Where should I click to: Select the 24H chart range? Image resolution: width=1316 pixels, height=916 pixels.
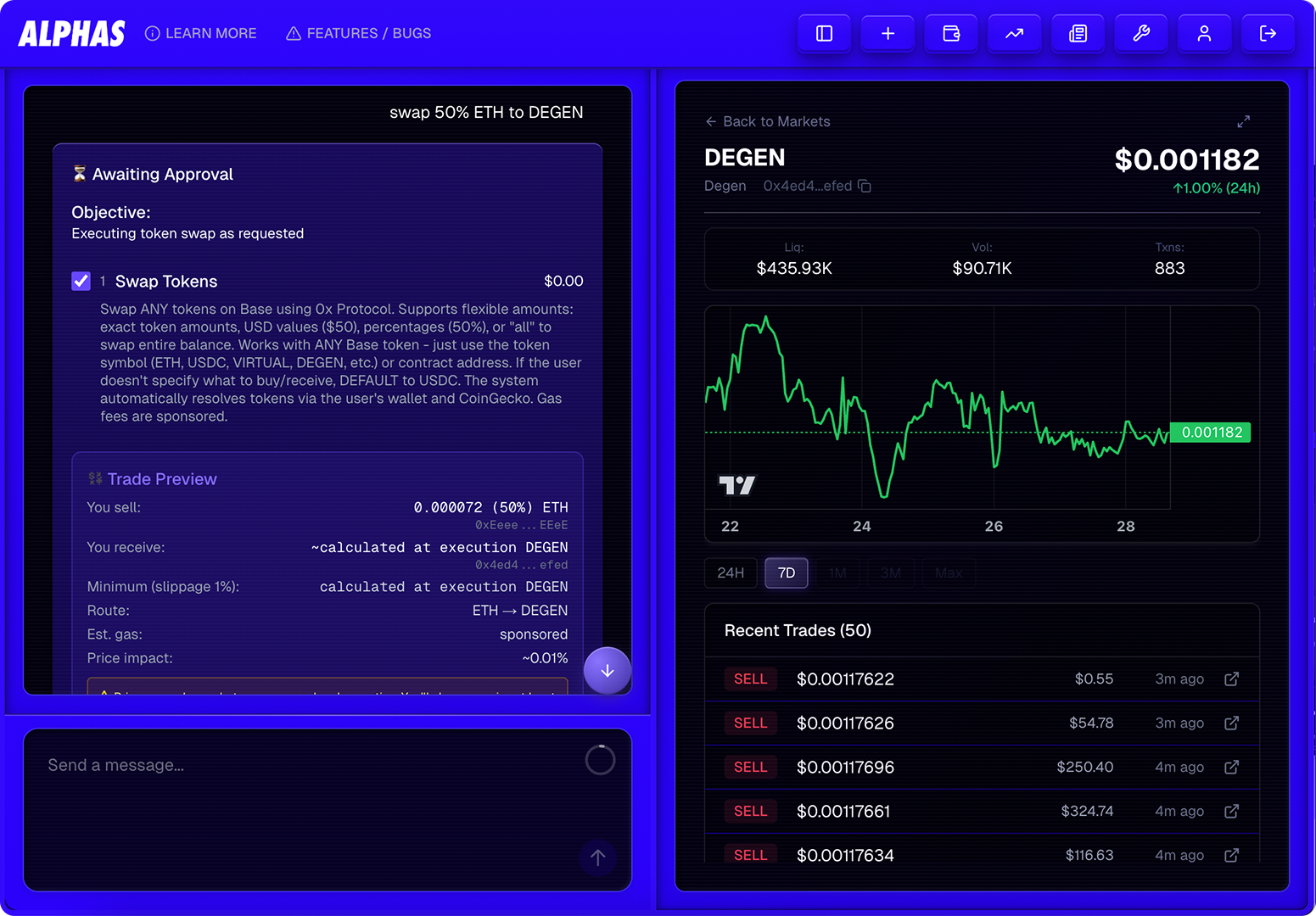pyautogui.click(x=731, y=572)
